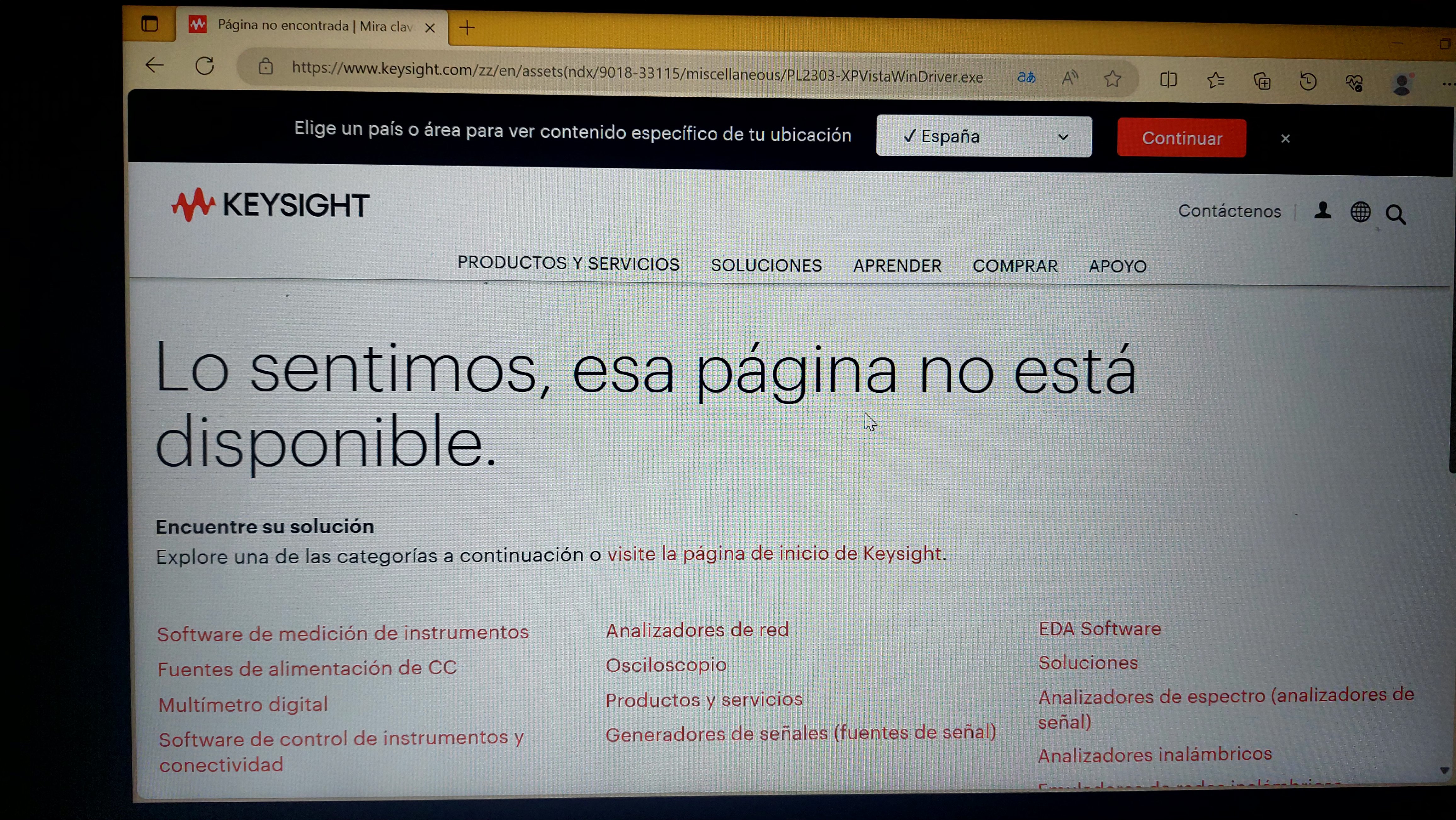This screenshot has width=1456, height=820.
Task: Open the EDA Software link
Action: [1100, 629]
